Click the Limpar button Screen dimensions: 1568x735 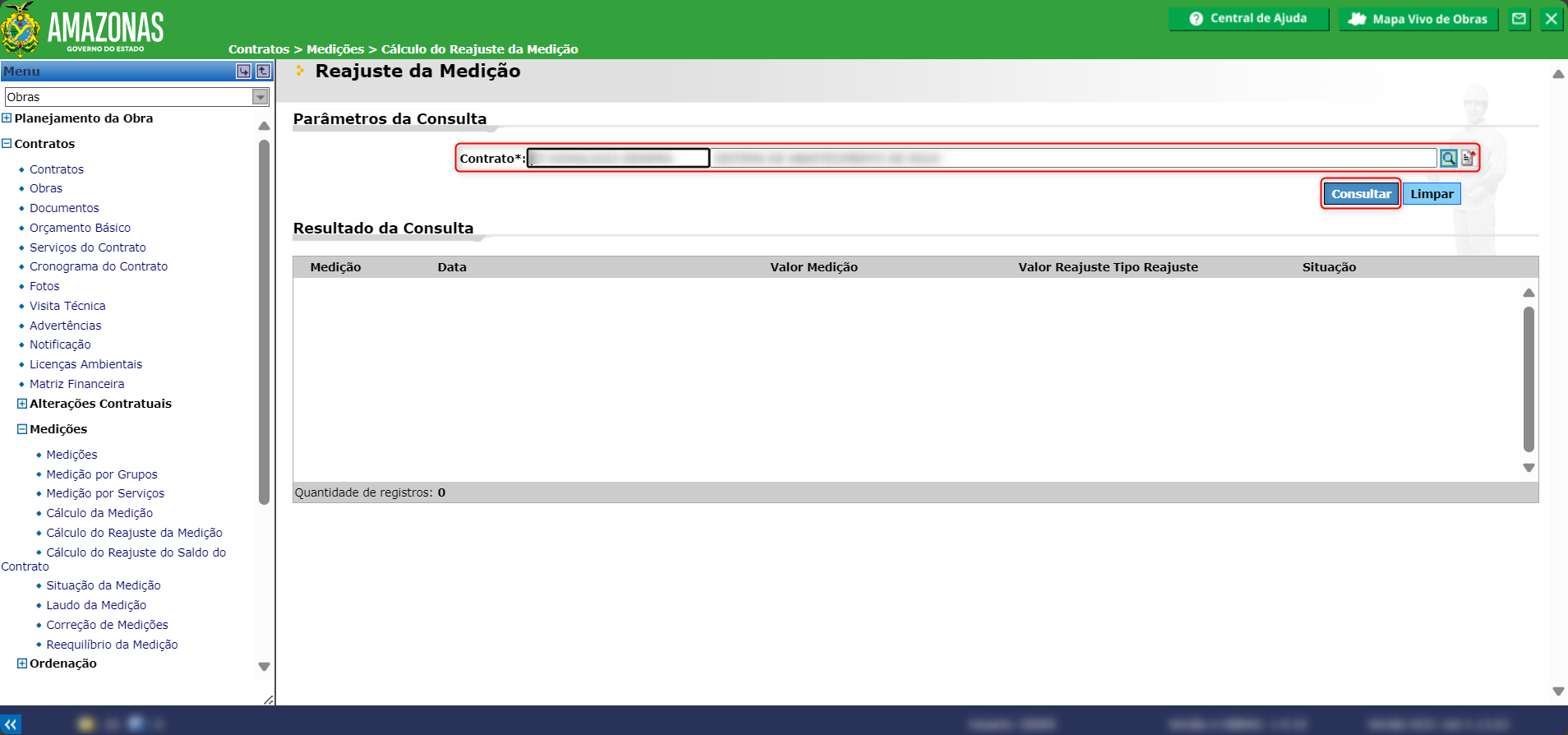pos(1432,194)
